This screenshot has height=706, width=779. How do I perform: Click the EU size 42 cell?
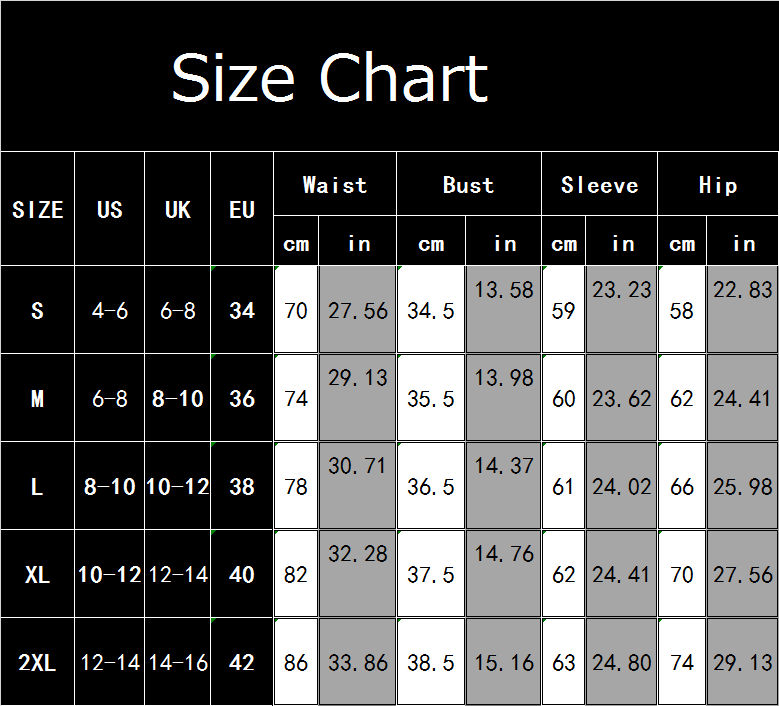coord(242,663)
